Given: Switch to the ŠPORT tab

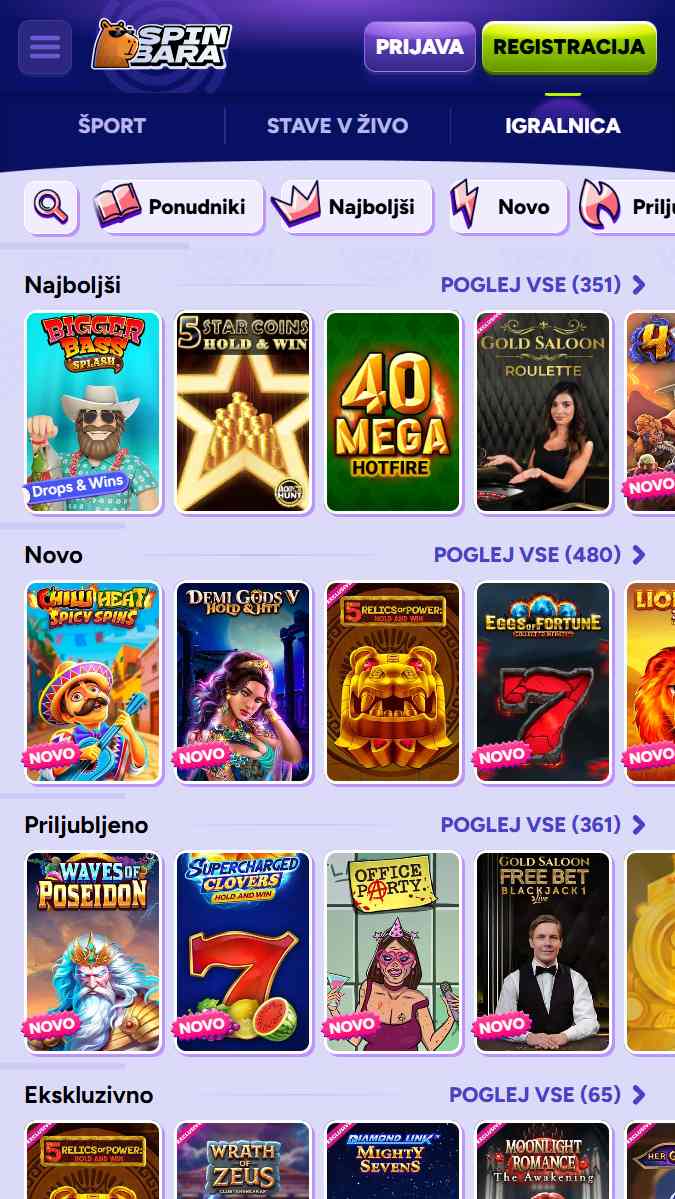Looking at the screenshot, I should 112,125.
